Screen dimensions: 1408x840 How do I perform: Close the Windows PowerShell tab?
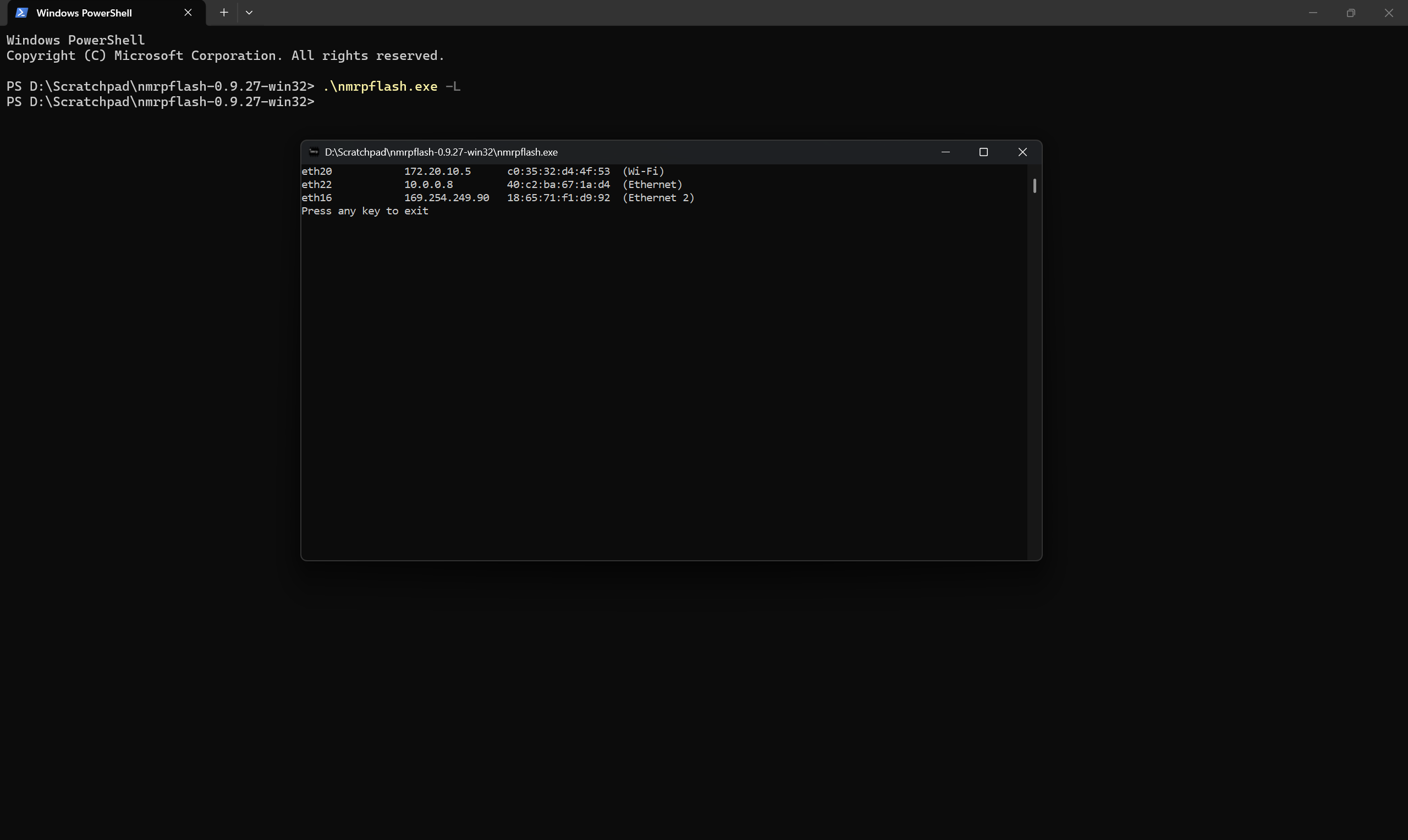pyautogui.click(x=188, y=13)
